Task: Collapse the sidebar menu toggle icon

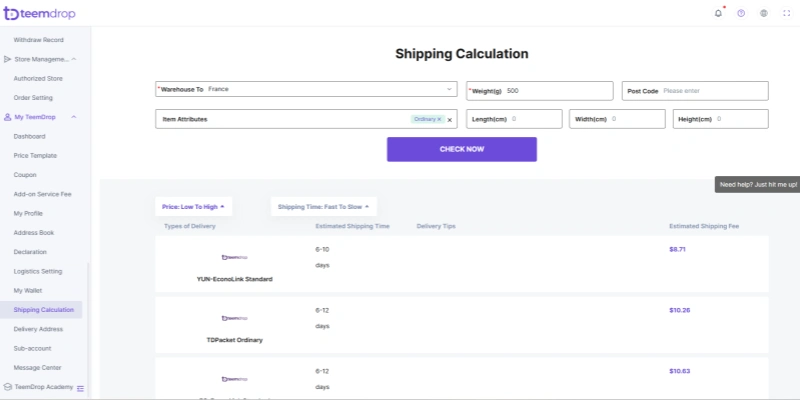Action: [80, 388]
